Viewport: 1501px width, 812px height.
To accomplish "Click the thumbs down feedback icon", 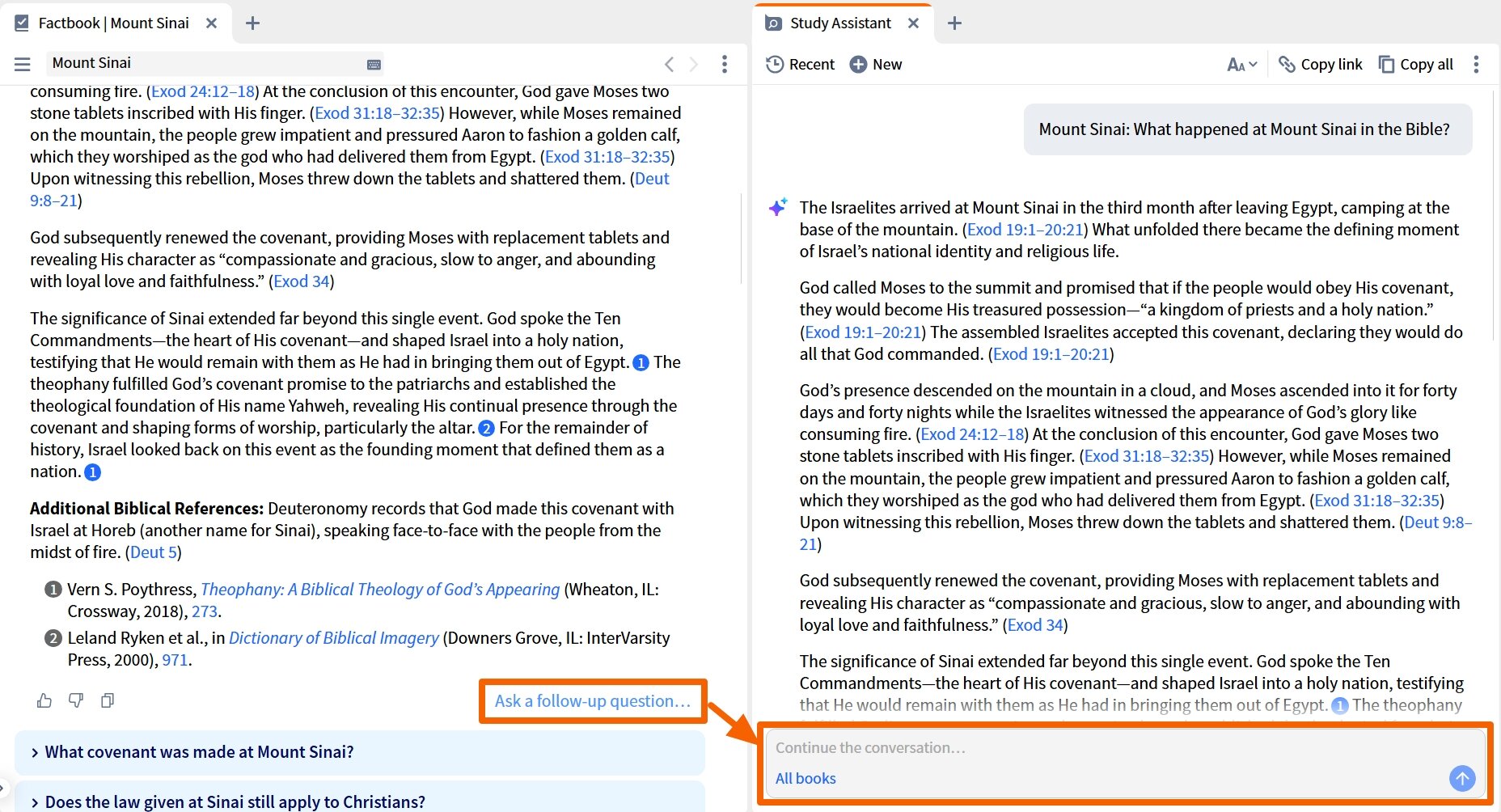I will [x=76, y=700].
